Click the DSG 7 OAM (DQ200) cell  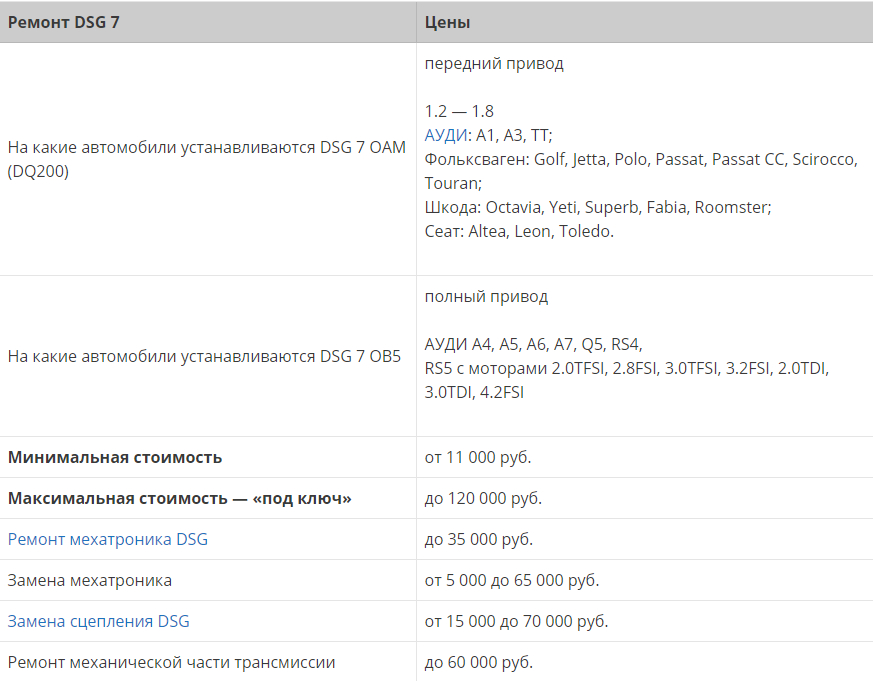[207, 159]
